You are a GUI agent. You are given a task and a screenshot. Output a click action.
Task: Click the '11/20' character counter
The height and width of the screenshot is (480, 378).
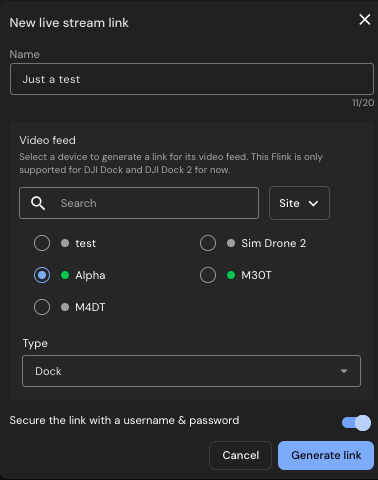point(363,103)
